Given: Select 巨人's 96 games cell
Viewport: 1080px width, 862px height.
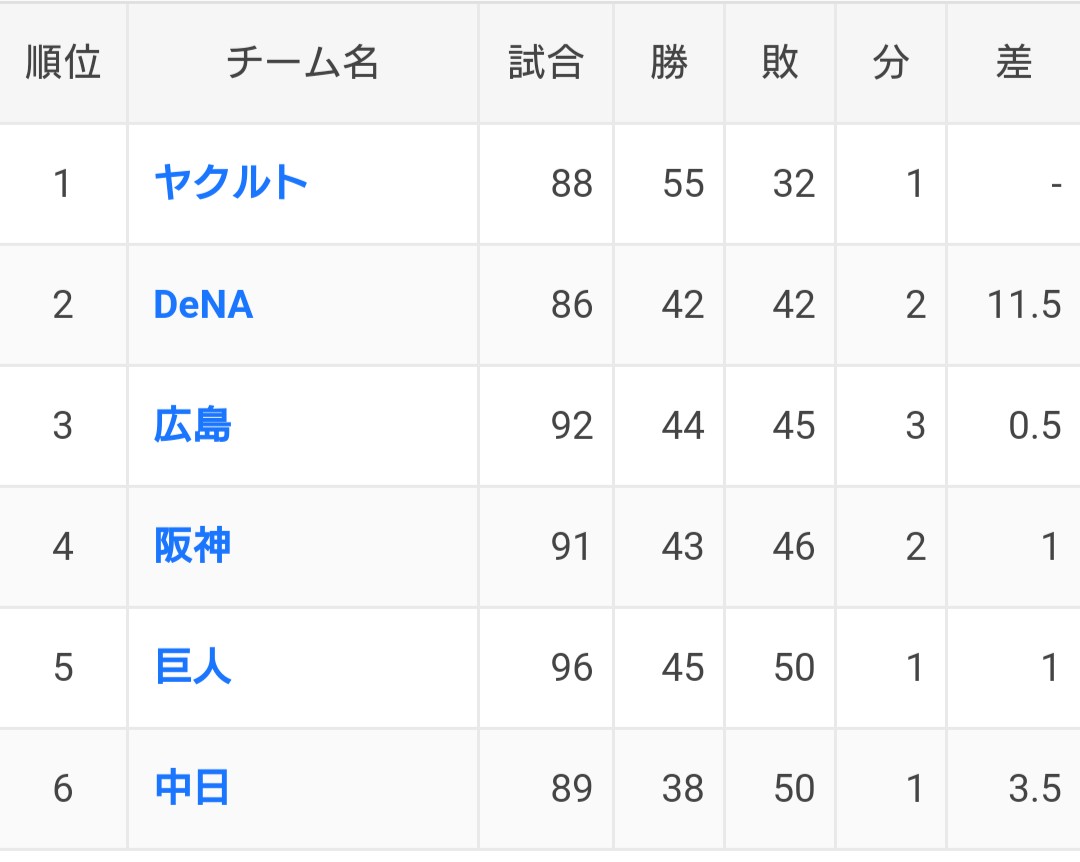Looking at the screenshot, I should (571, 668).
